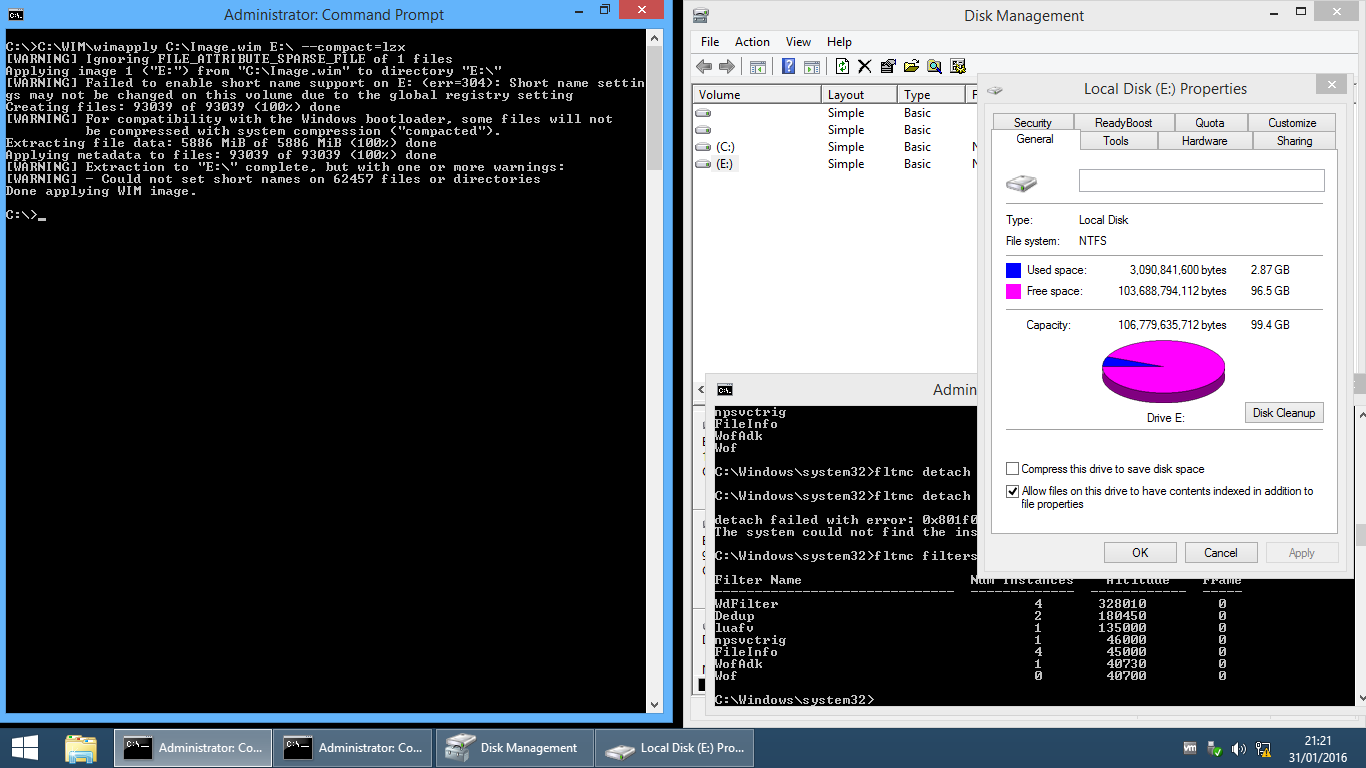This screenshot has height=768, width=1366.
Task: Open the View menu
Action: click(x=798, y=42)
